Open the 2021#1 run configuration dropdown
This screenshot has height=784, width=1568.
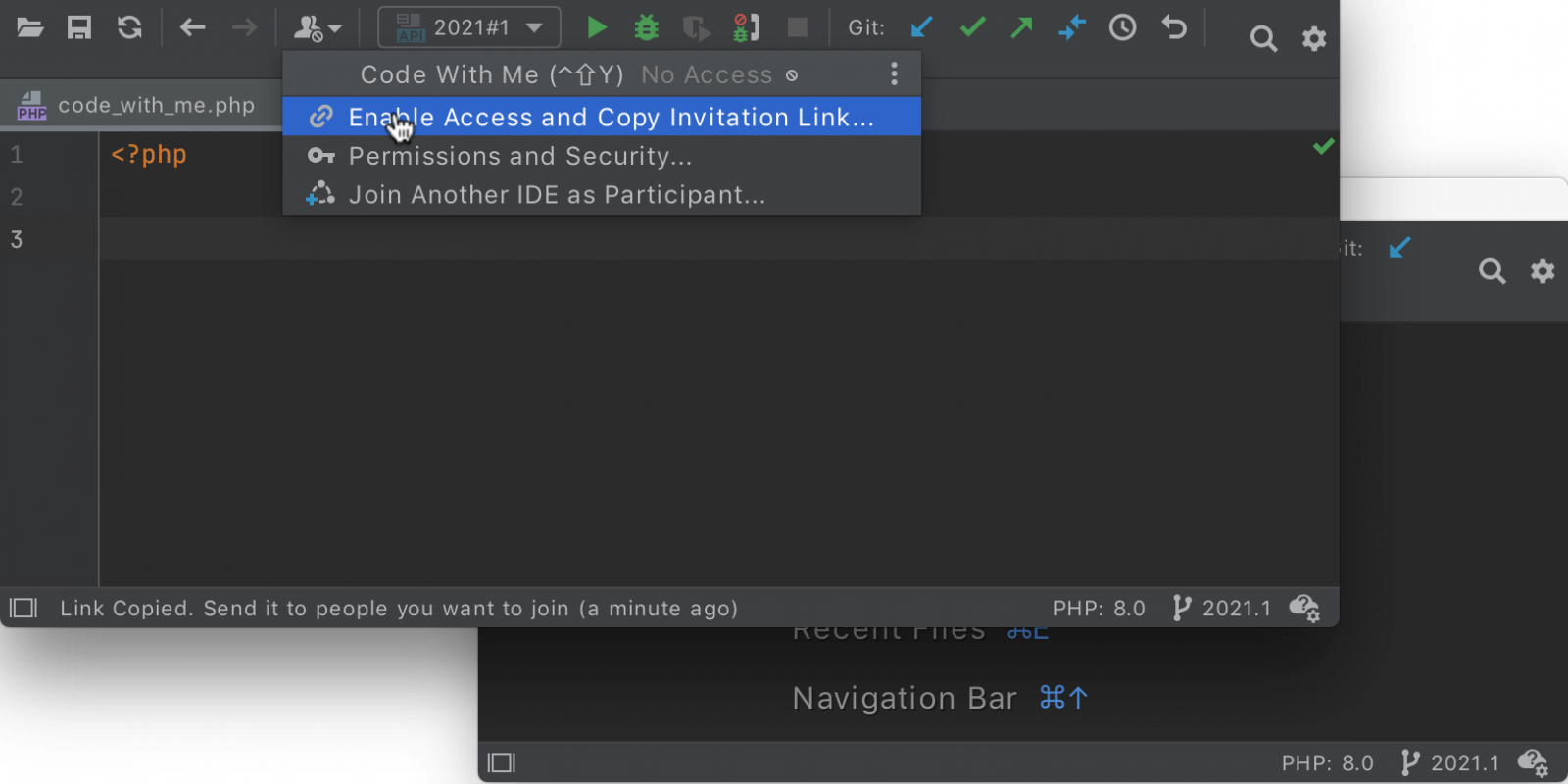coord(469,27)
